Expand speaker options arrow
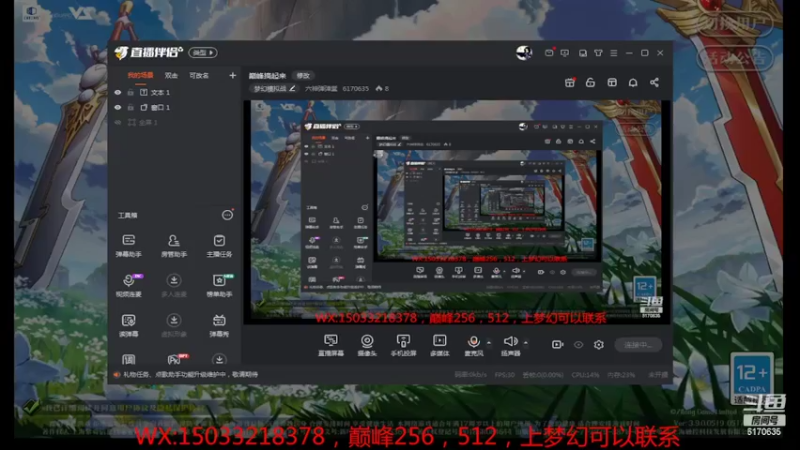Viewport: 800px width, 450px height. tap(526, 342)
